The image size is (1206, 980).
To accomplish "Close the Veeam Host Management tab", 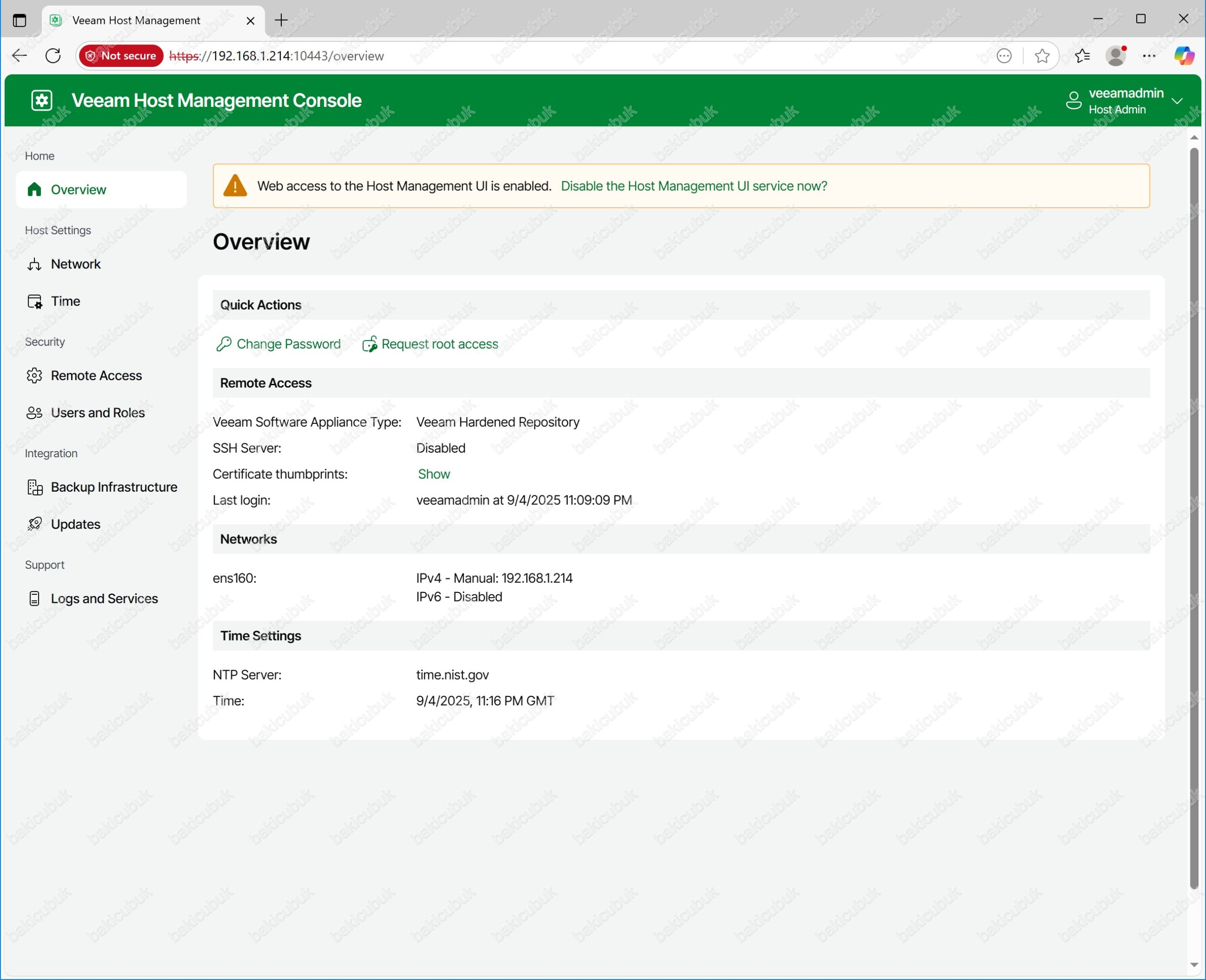I will 251,21.
